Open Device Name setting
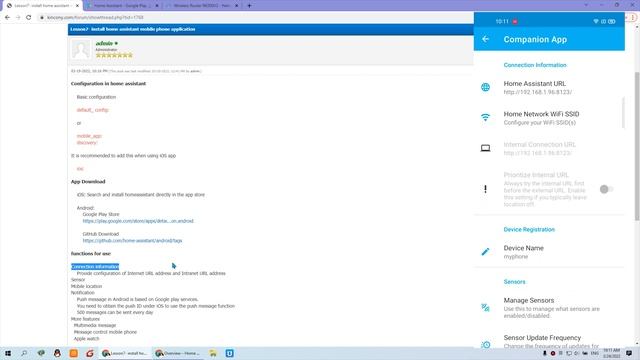The image size is (640, 360). pyautogui.click(x=549, y=252)
